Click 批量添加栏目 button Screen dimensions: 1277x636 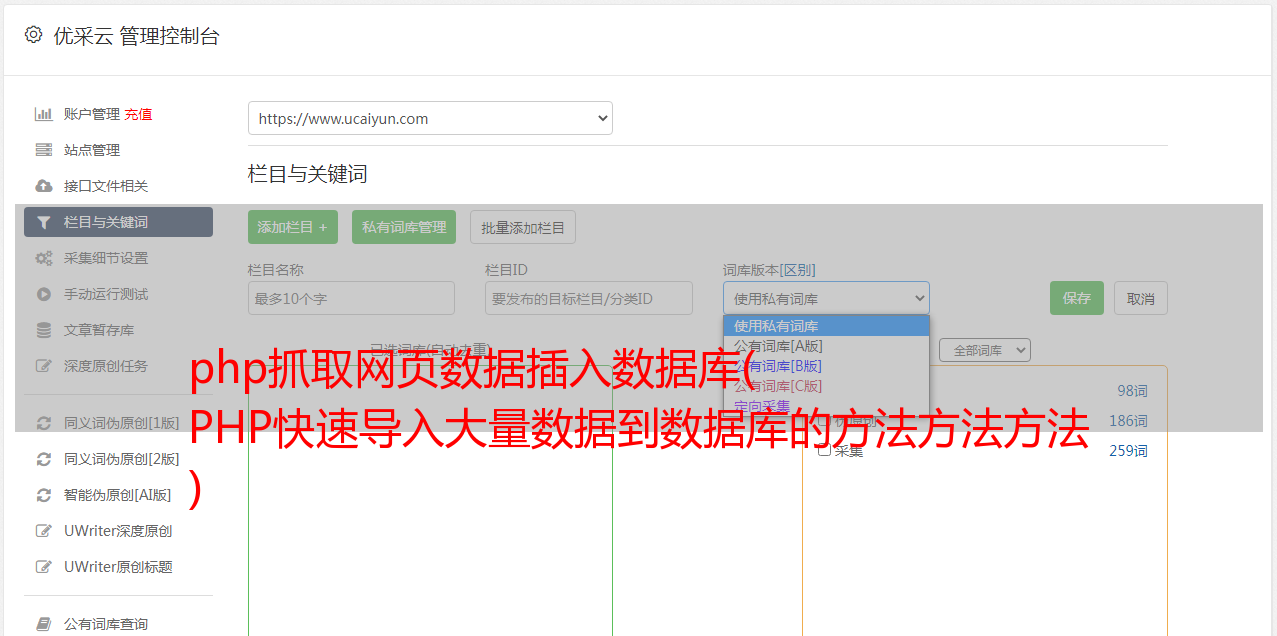(x=523, y=227)
